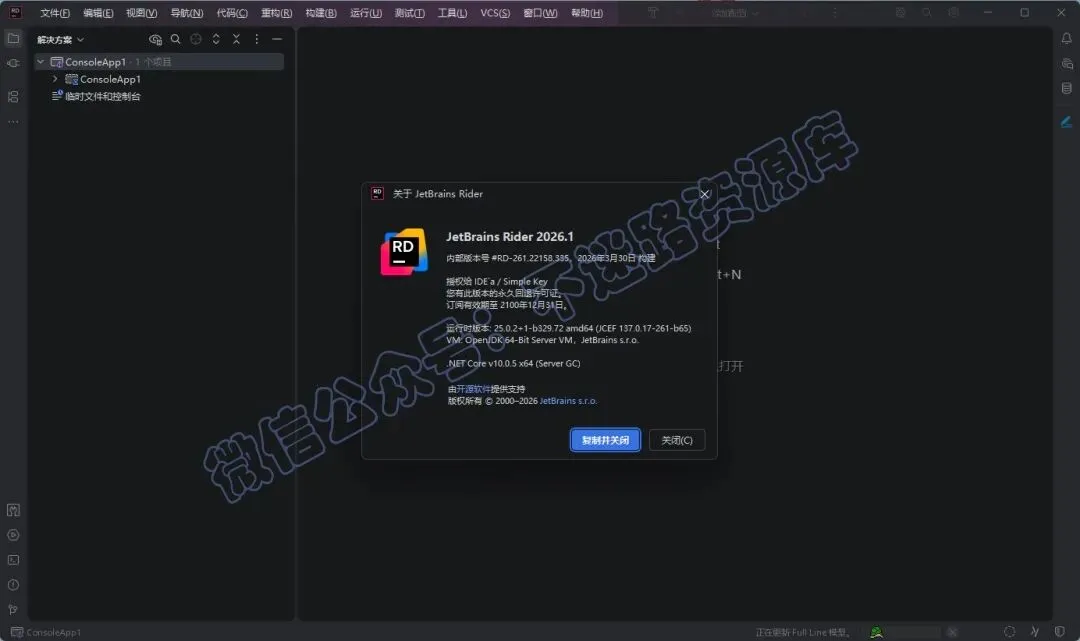
Task: Open the Commit tool window icon
Action: (13, 63)
